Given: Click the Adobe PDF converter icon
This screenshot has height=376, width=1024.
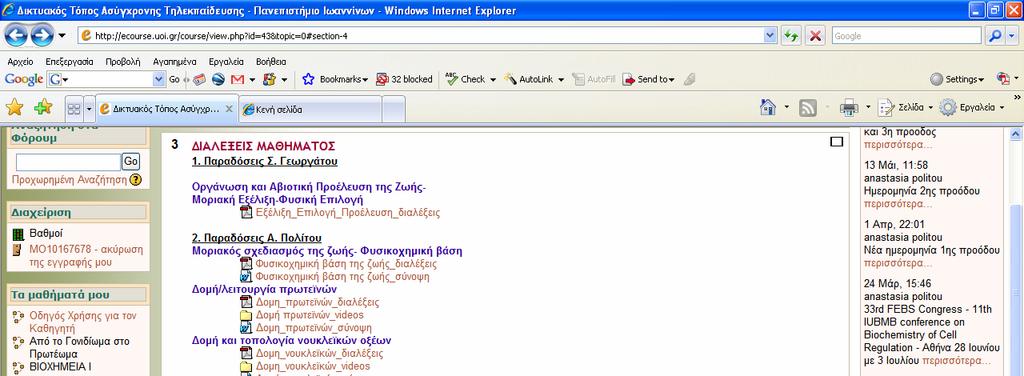Looking at the screenshot, I should pos(1003,79).
